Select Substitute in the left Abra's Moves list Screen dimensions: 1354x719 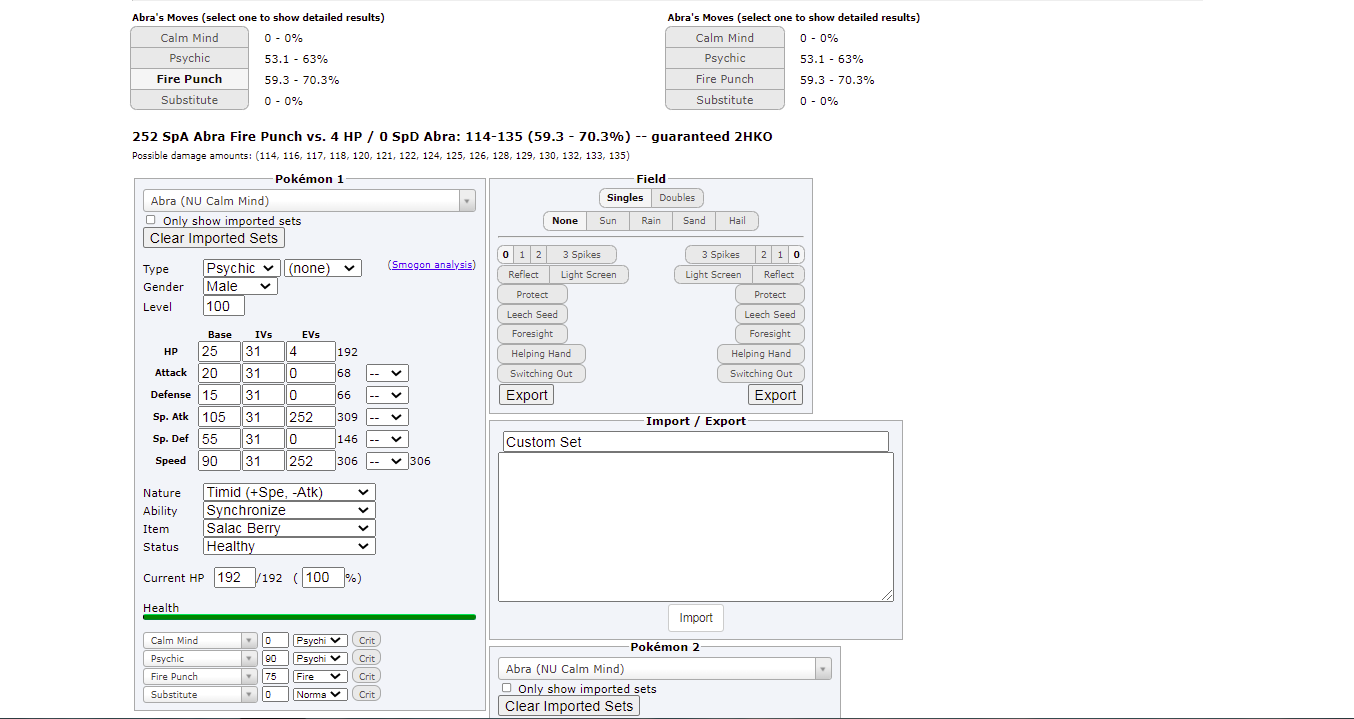[x=189, y=100]
